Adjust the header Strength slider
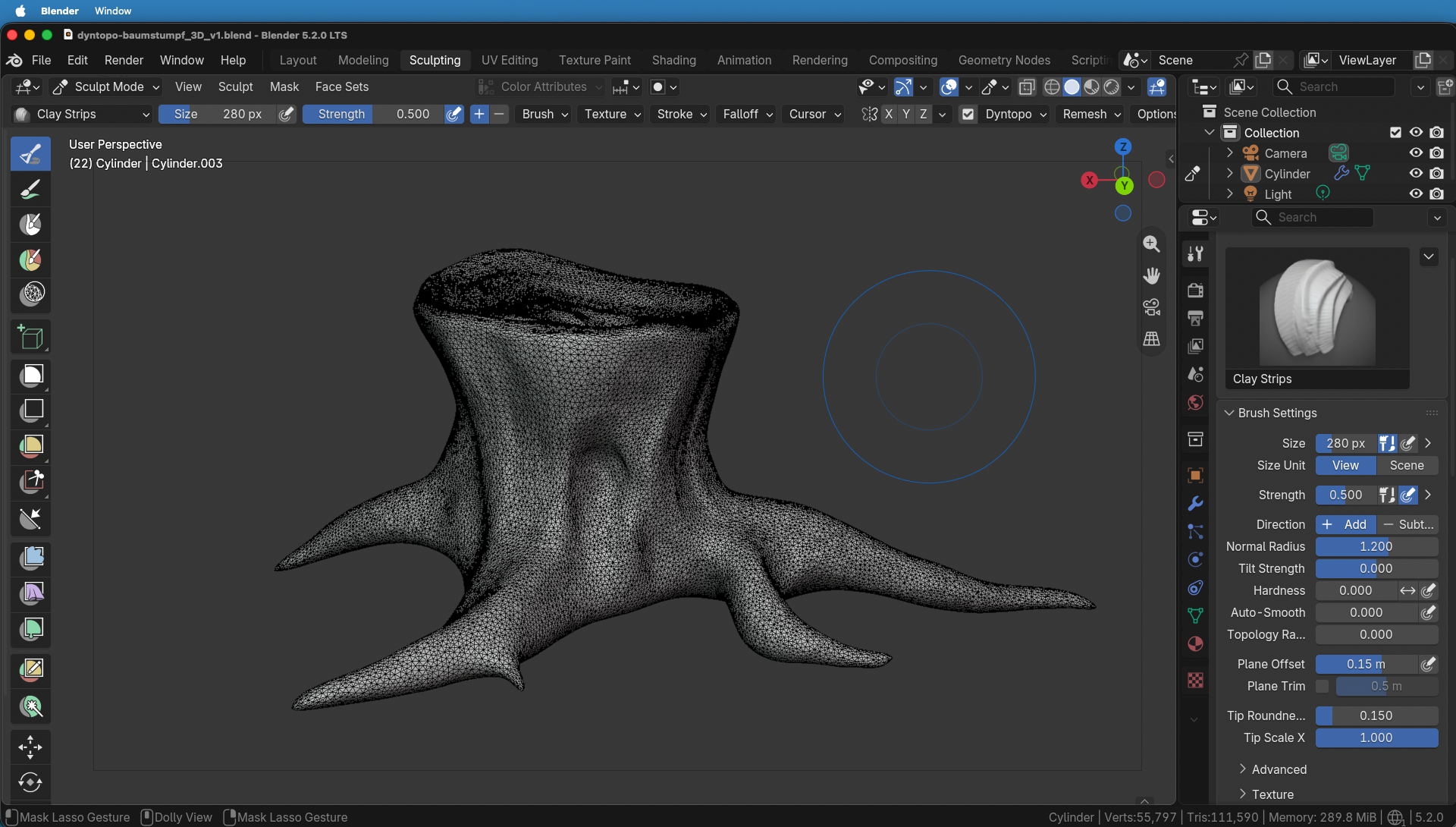Viewport: 1456px width, 827px height. [x=373, y=114]
